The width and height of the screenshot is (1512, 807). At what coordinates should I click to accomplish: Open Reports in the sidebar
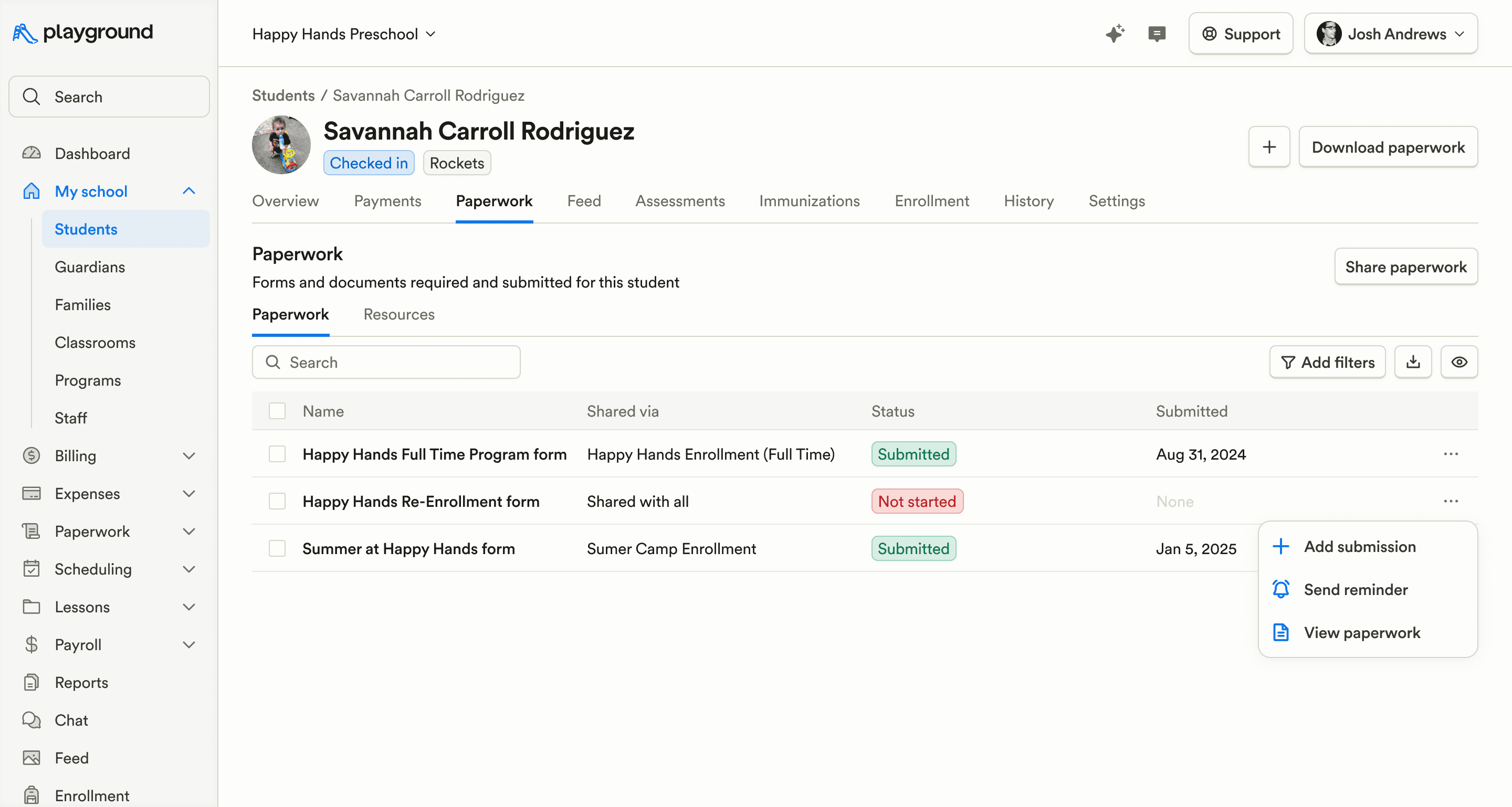click(x=81, y=682)
